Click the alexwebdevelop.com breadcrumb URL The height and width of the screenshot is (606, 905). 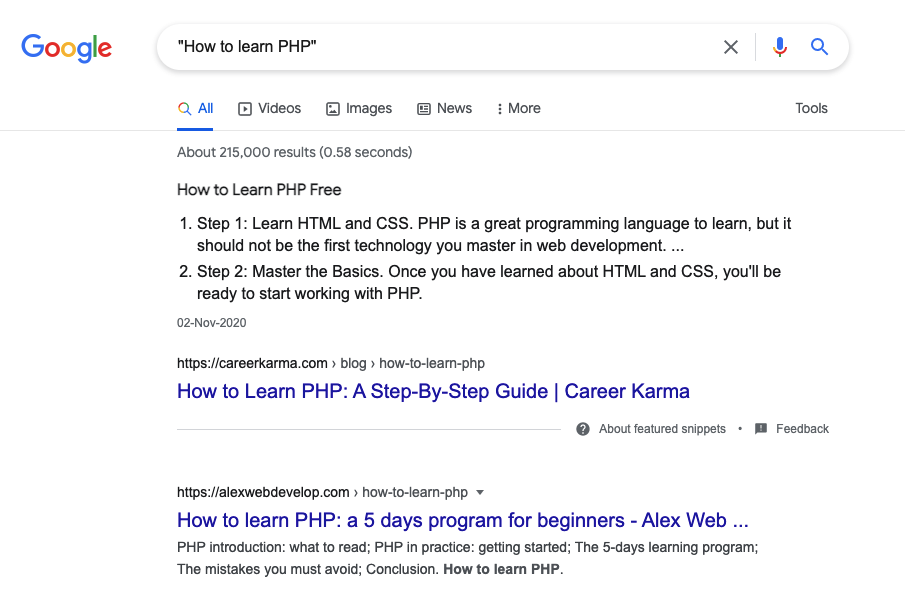(322, 492)
